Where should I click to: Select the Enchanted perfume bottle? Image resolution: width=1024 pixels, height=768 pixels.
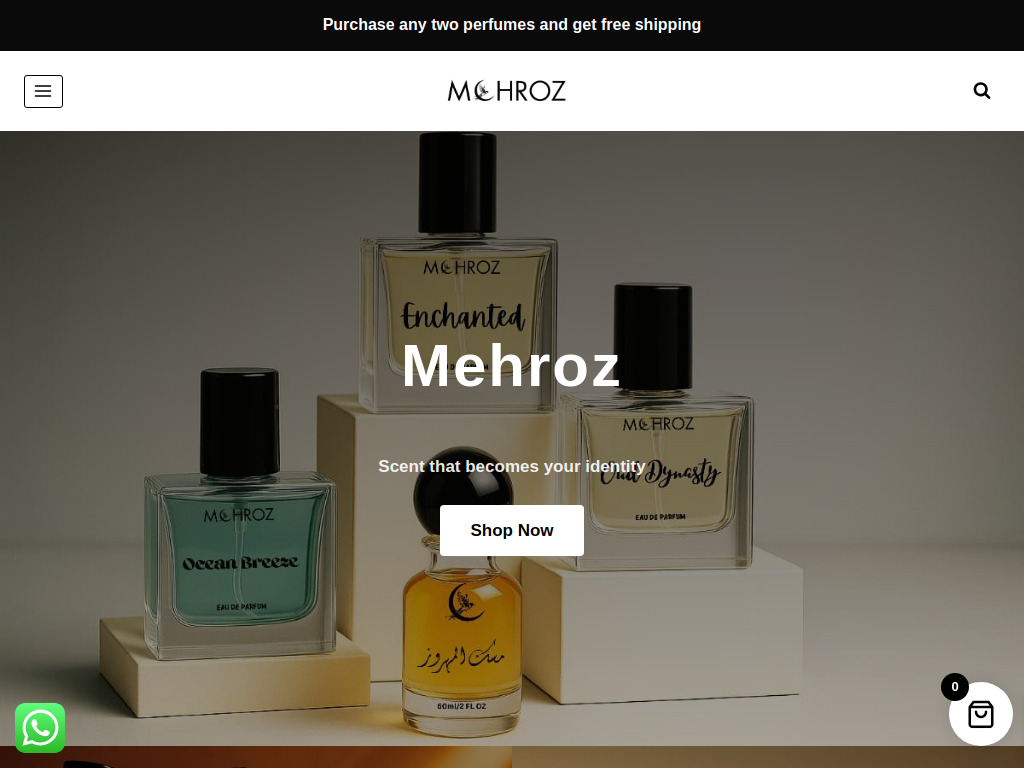click(x=458, y=272)
